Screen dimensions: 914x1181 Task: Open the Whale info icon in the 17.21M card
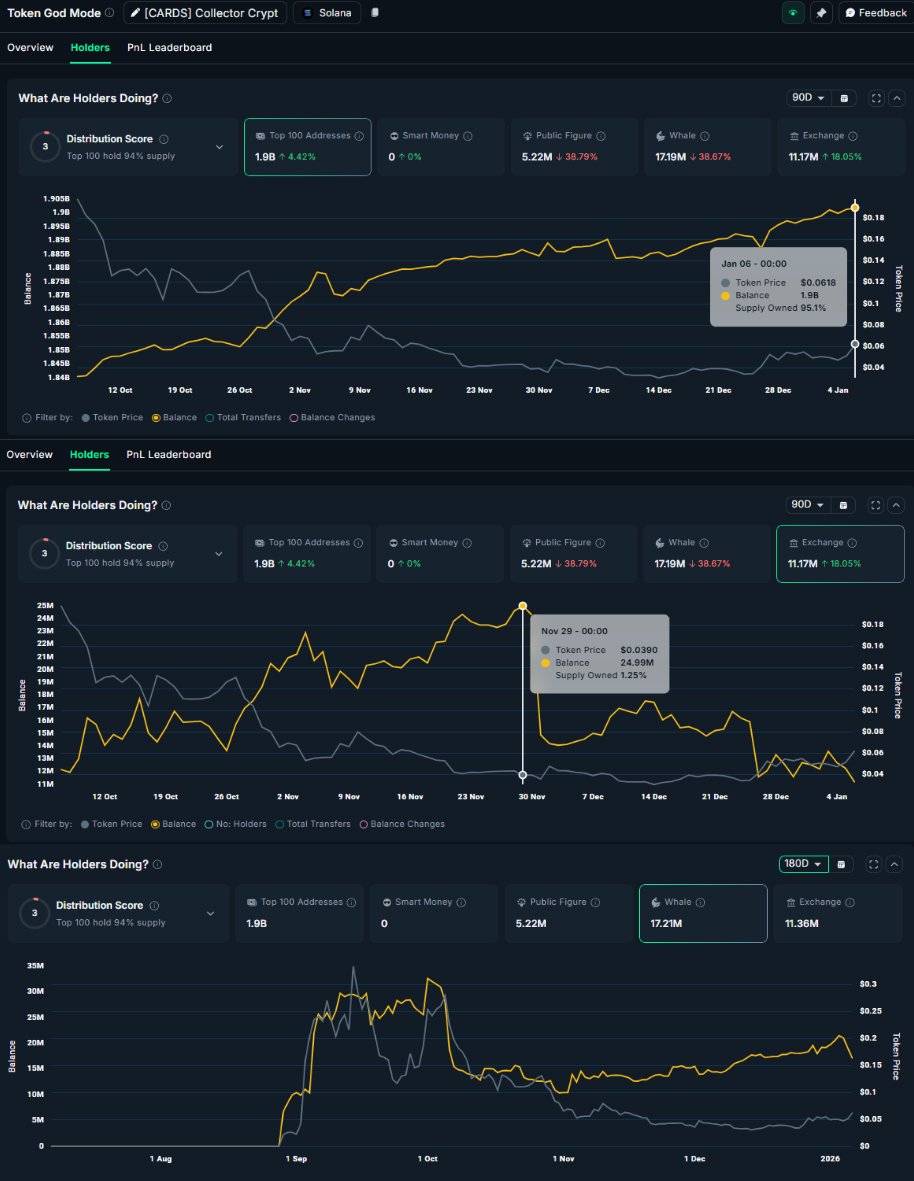click(x=700, y=902)
